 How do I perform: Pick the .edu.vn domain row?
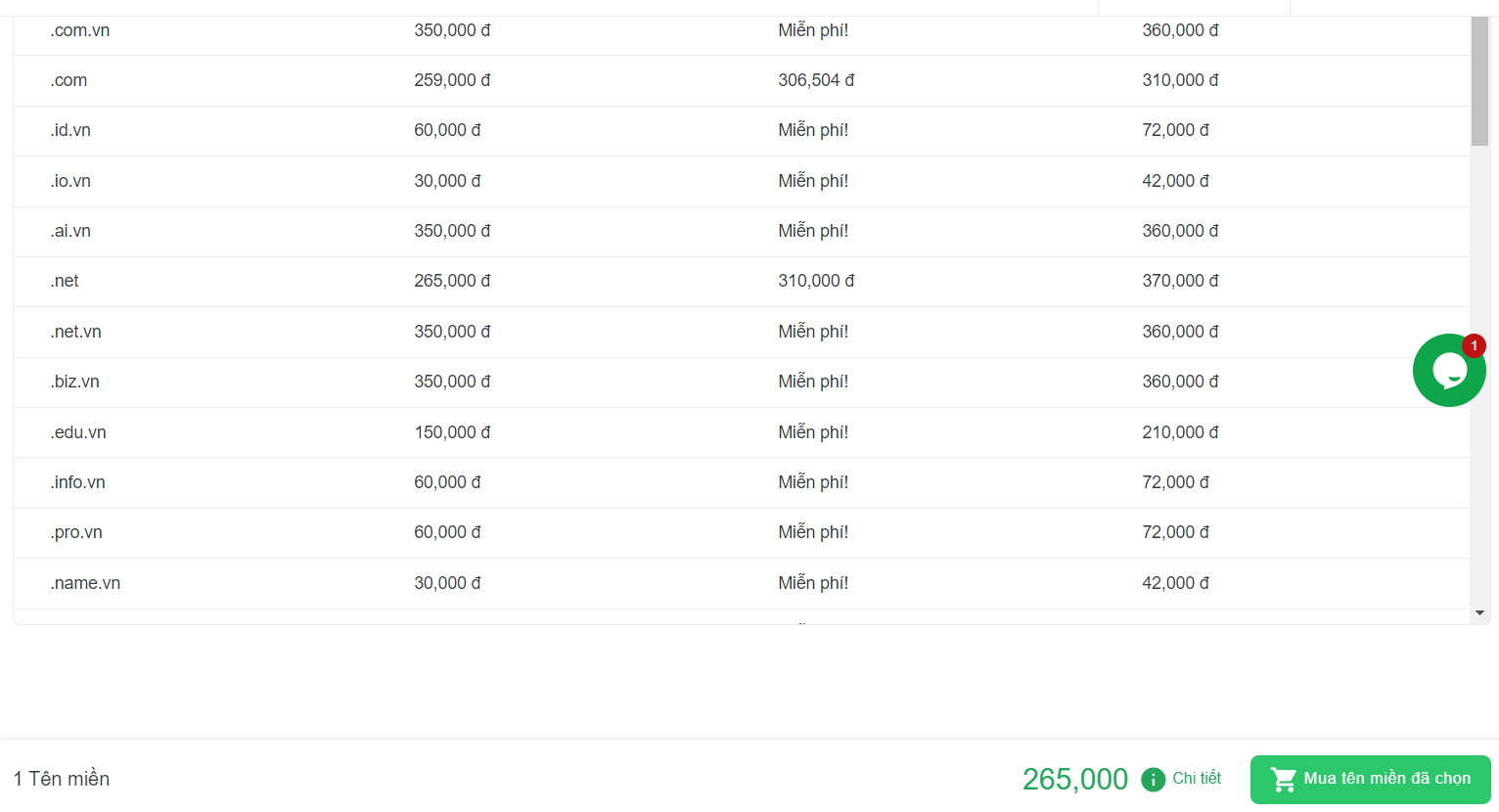[x=742, y=432]
